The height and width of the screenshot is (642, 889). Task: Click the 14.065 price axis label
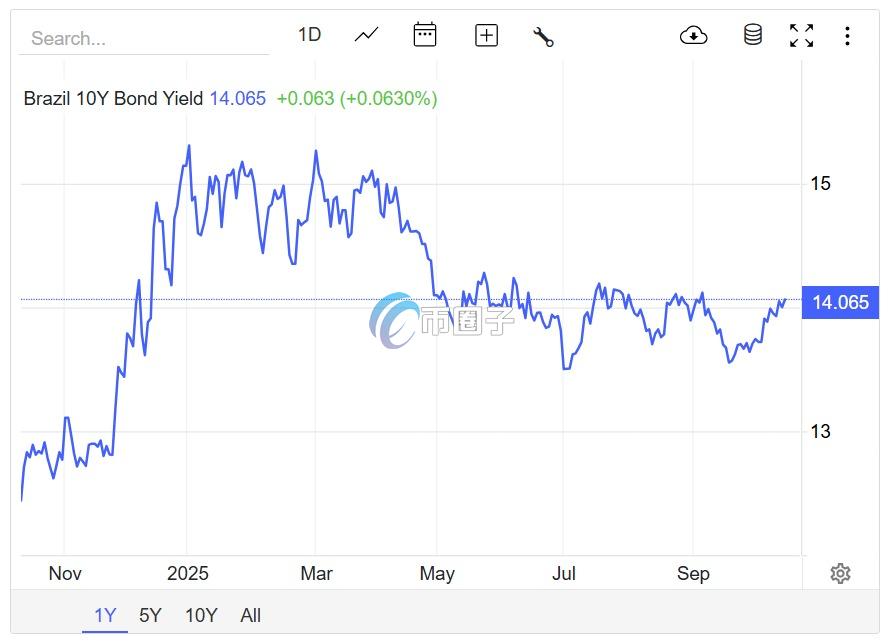[x=840, y=302]
